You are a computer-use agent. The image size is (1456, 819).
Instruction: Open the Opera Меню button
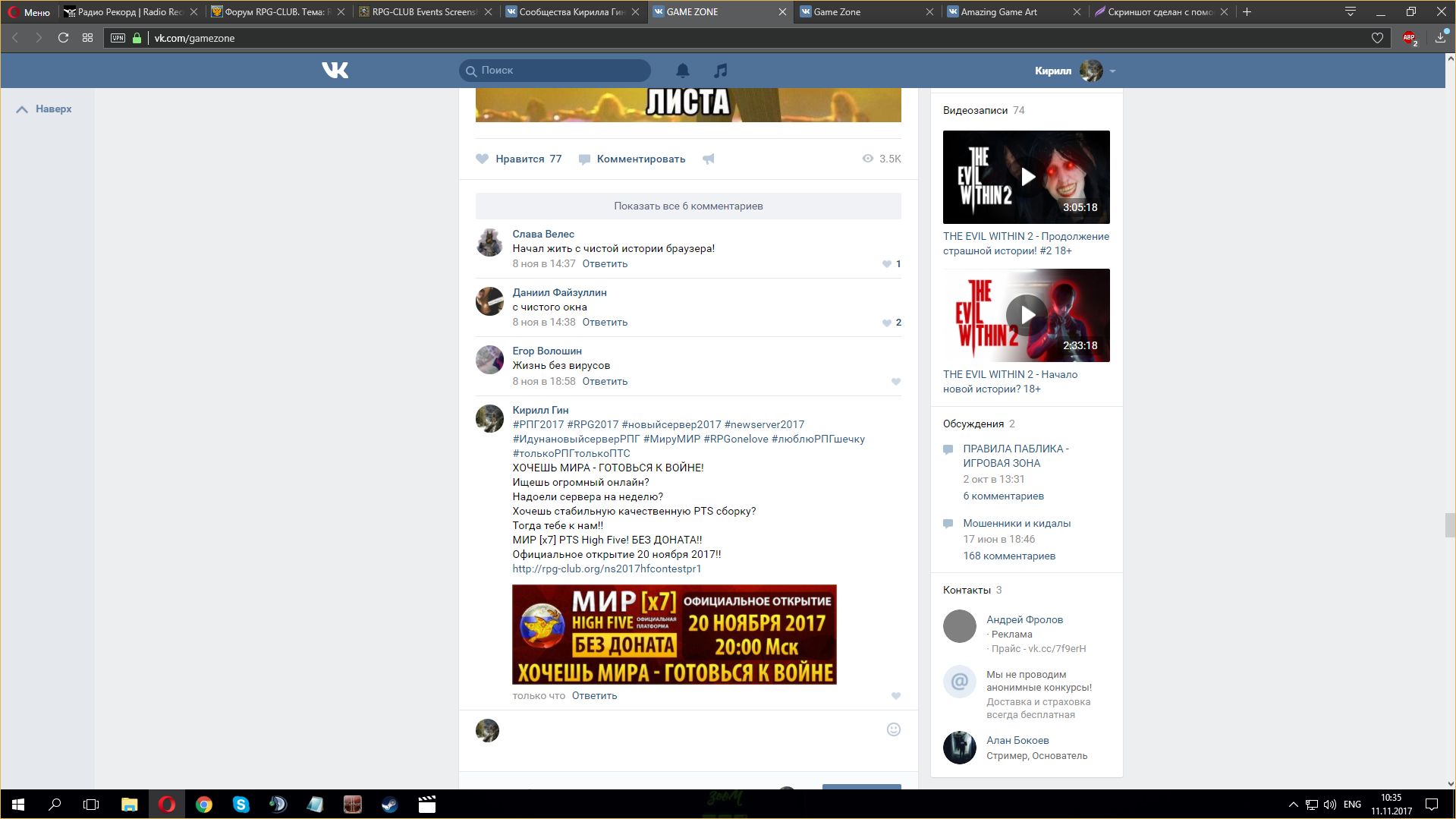pyautogui.click(x=30, y=12)
